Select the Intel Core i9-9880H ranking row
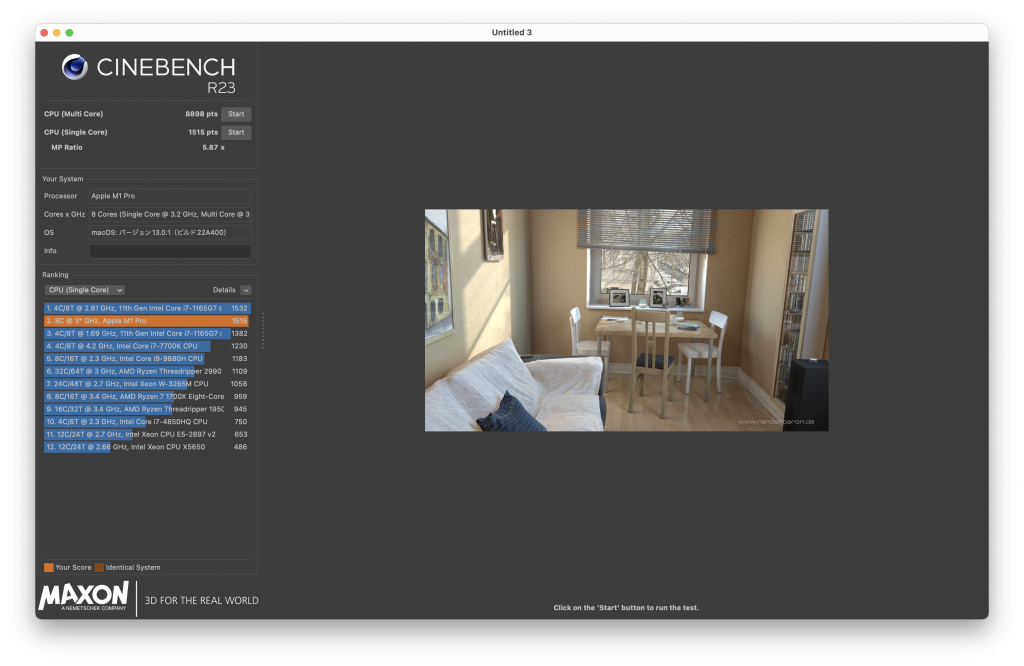 [147, 358]
